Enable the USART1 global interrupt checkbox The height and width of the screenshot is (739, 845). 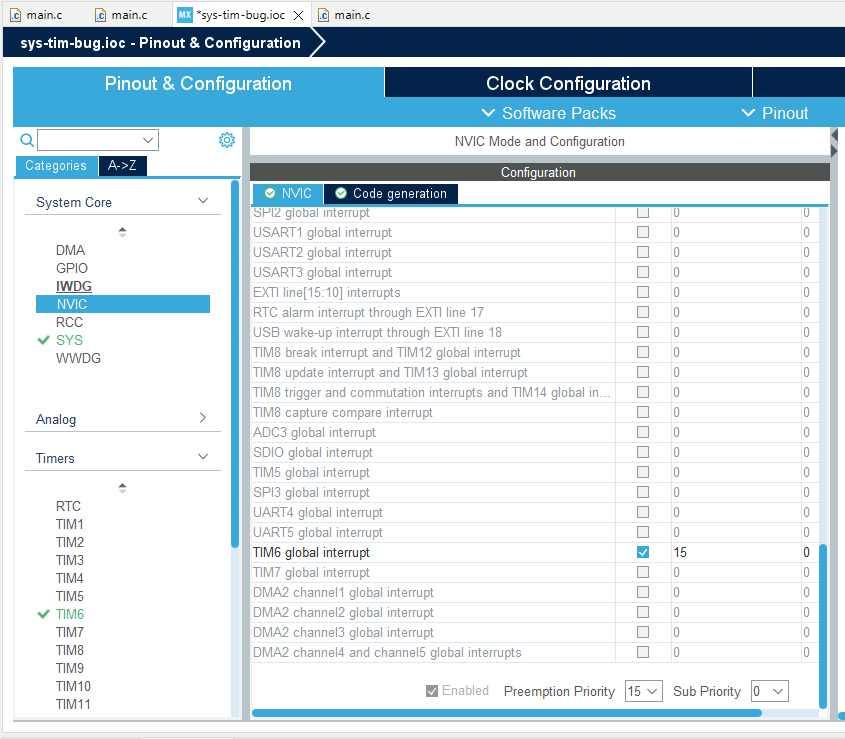(x=641, y=232)
